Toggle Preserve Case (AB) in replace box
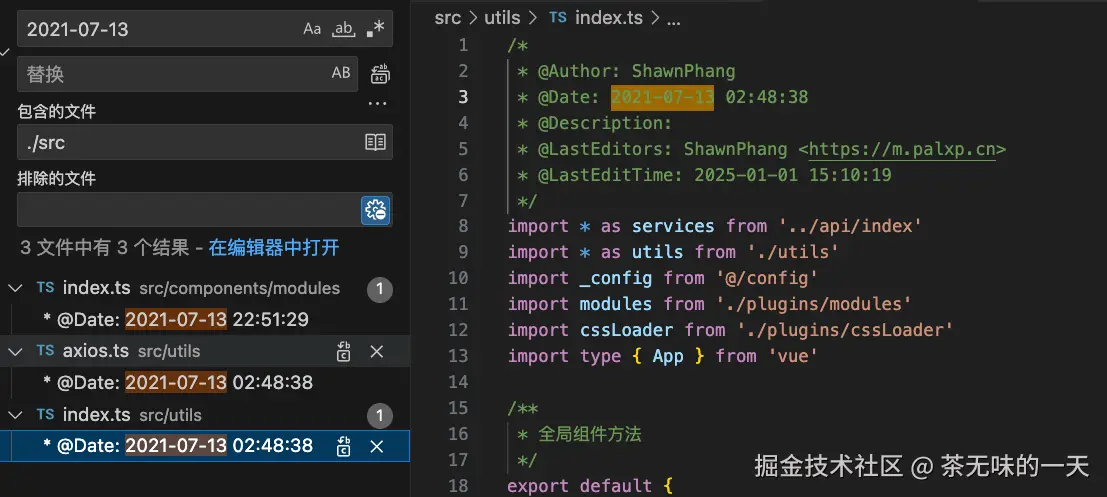 pyautogui.click(x=341, y=73)
